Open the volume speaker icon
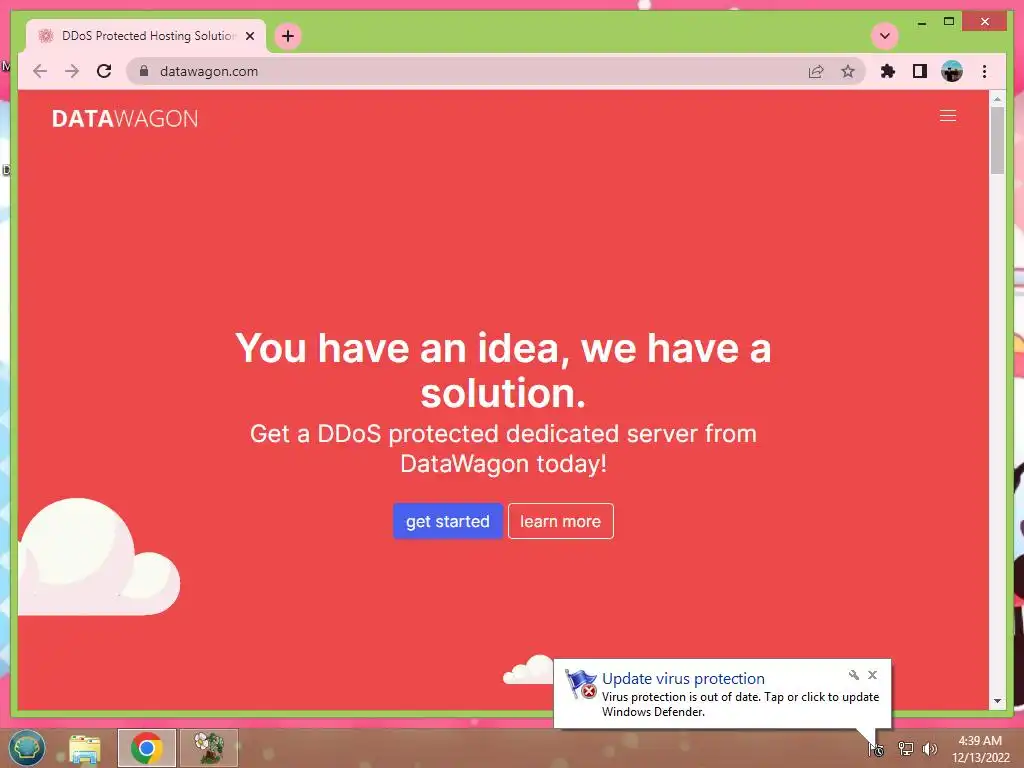This screenshot has width=1024, height=768. click(x=930, y=749)
